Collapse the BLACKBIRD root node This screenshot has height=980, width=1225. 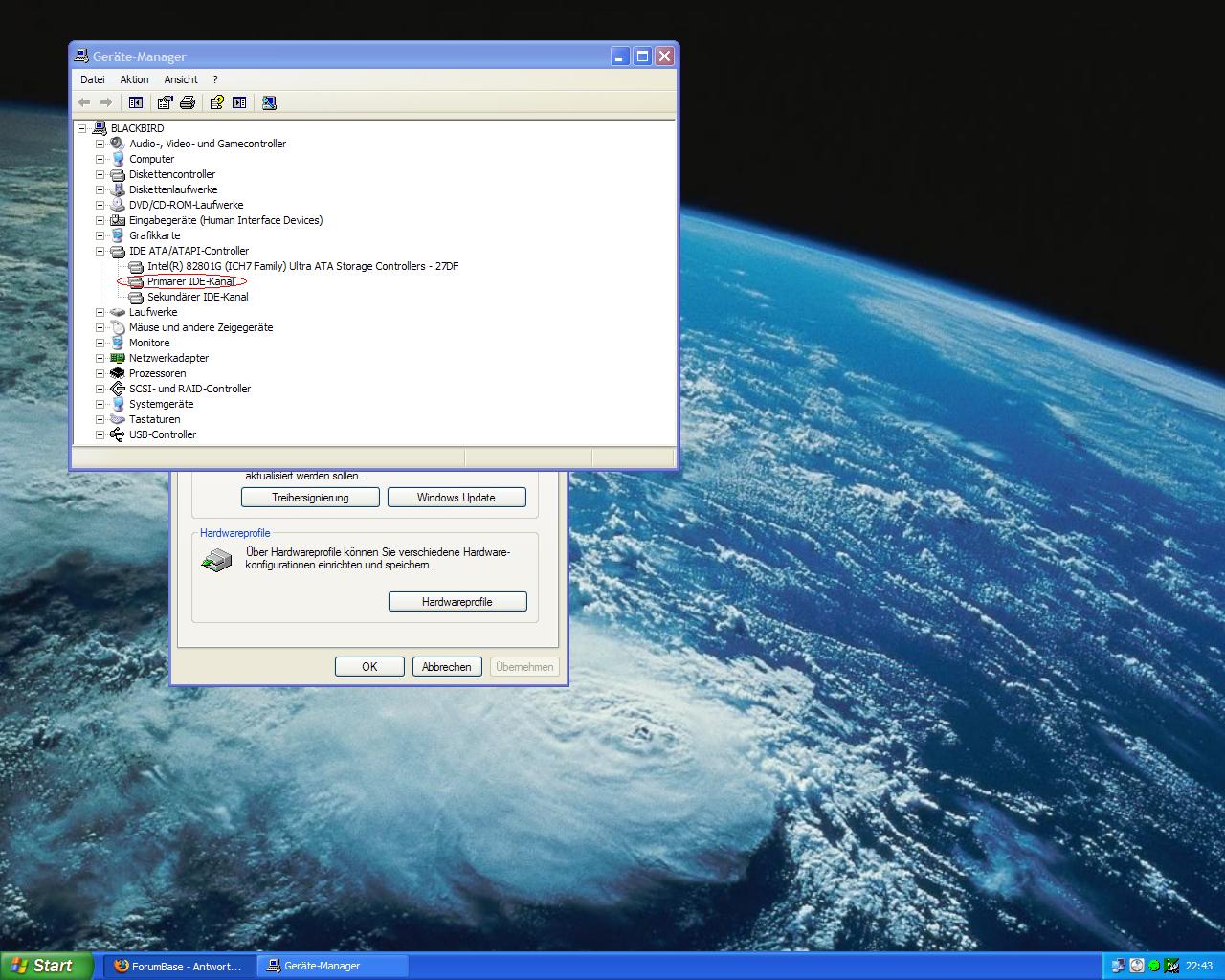pyautogui.click(x=81, y=128)
